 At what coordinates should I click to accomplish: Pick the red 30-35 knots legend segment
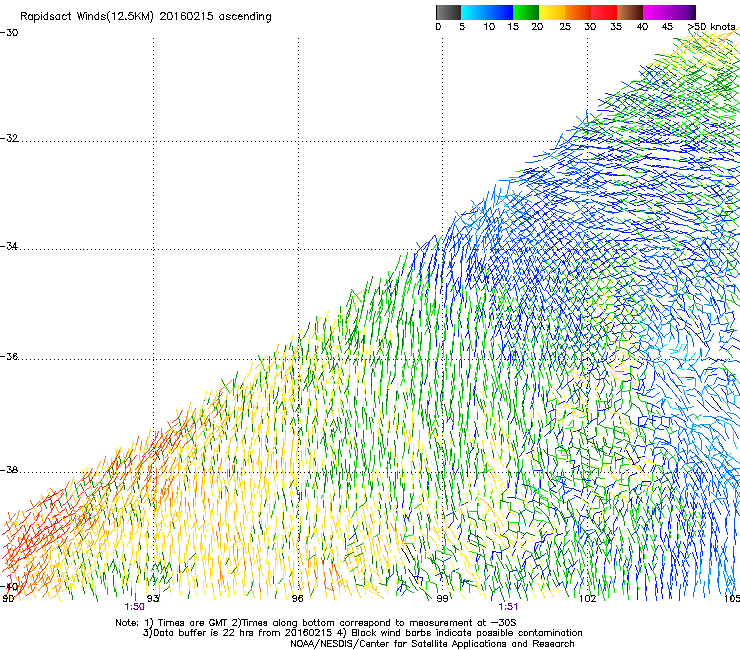604,12
